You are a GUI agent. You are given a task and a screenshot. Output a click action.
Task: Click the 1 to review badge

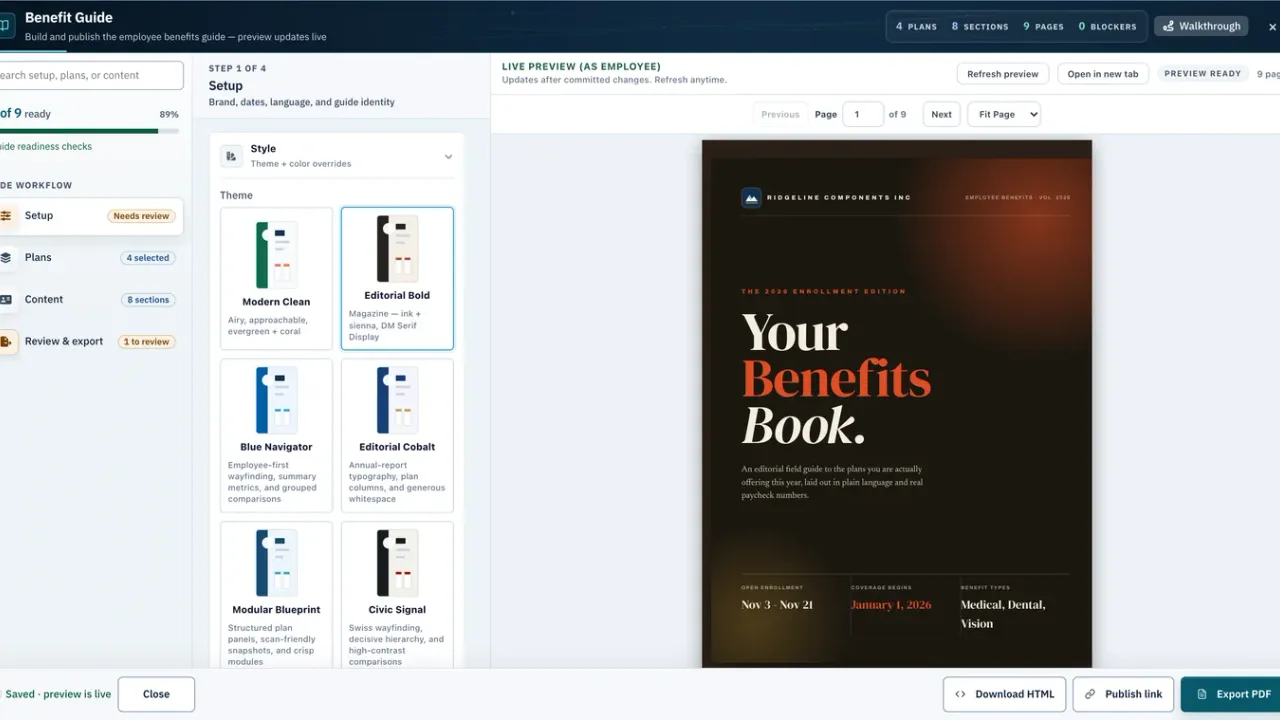pyautogui.click(x=147, y=342)
